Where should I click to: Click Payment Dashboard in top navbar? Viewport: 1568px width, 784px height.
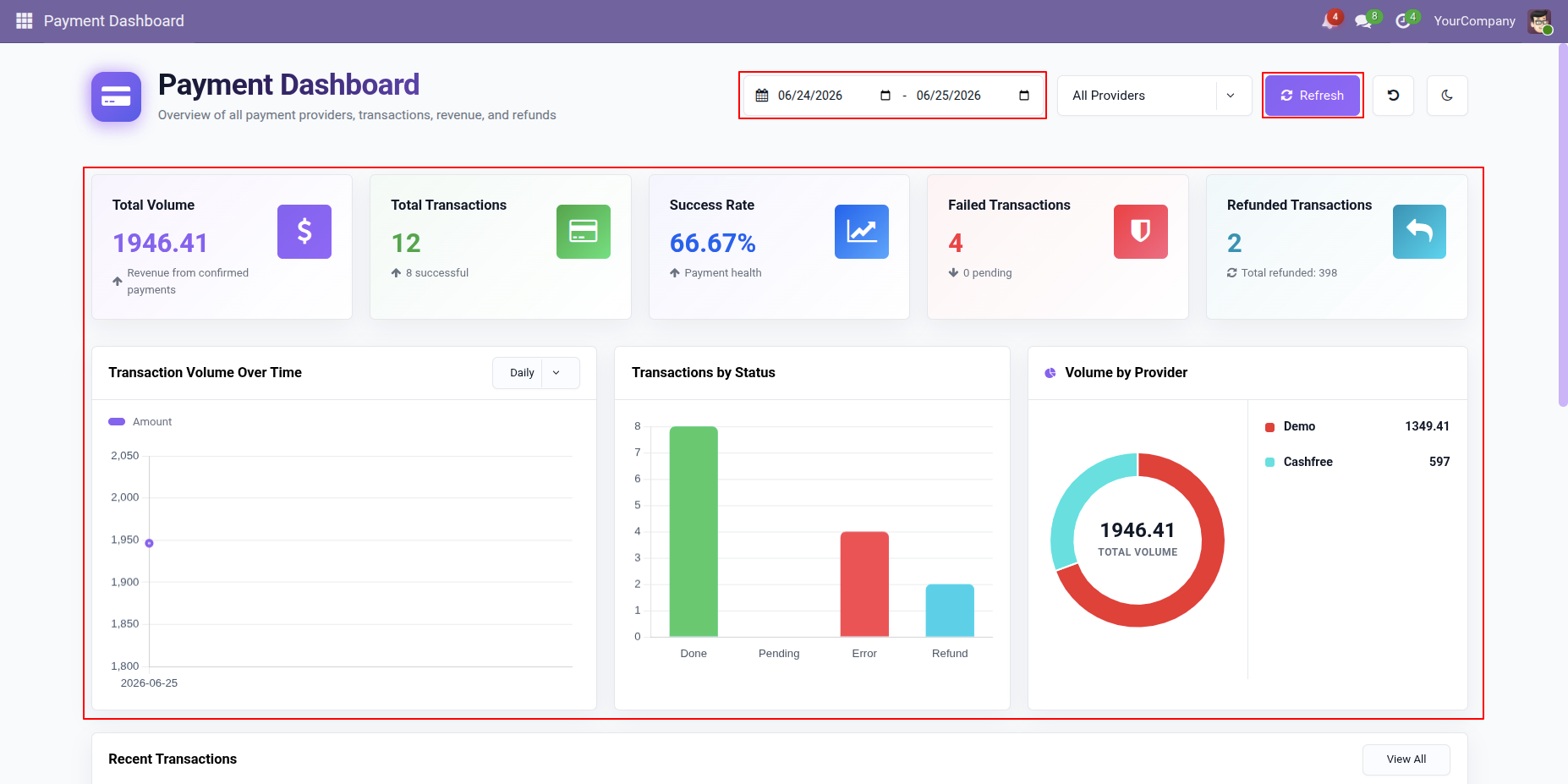tap(114, 21)
